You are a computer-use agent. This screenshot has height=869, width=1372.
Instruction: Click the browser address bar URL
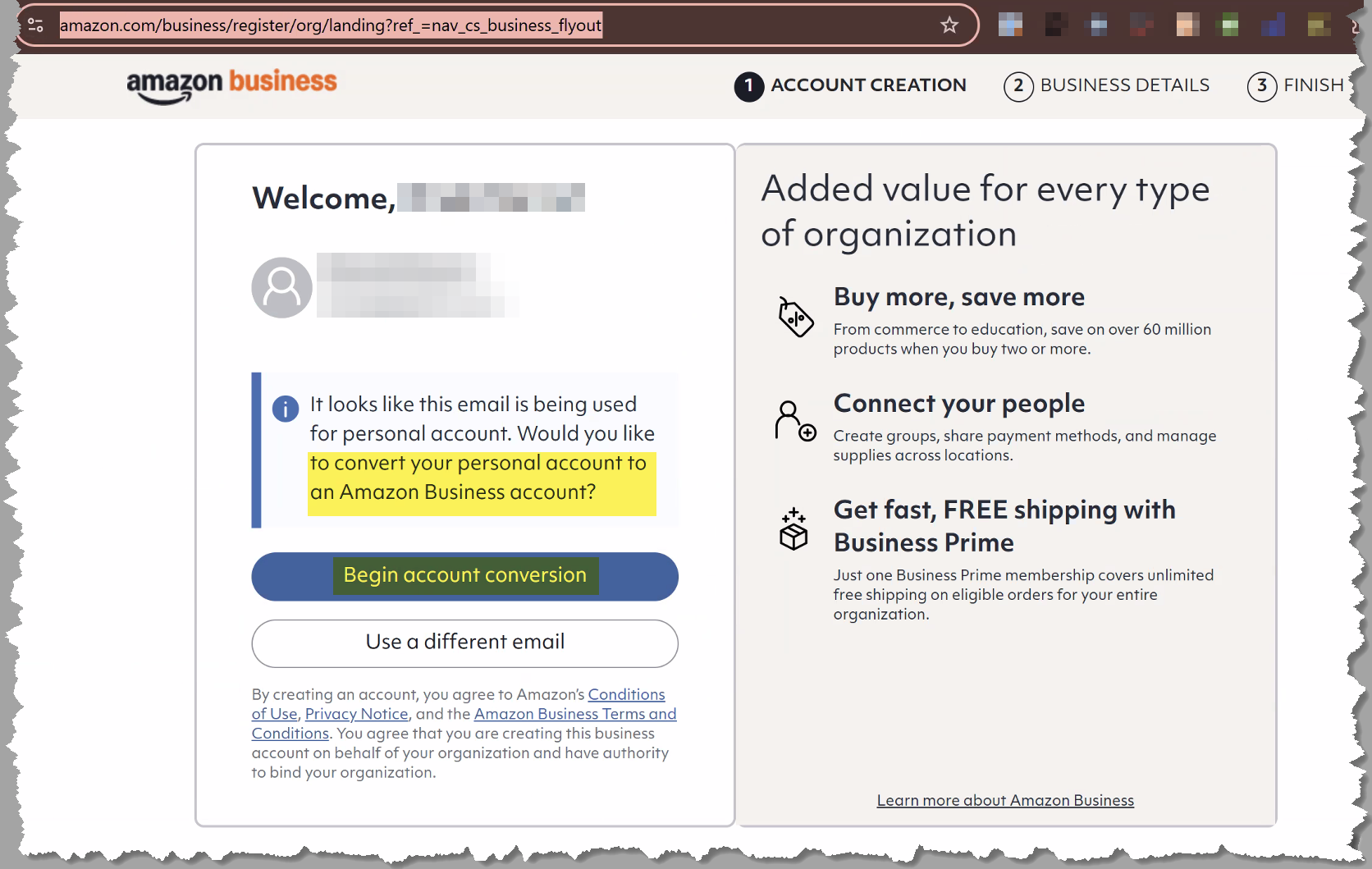(x=331, y=25)
